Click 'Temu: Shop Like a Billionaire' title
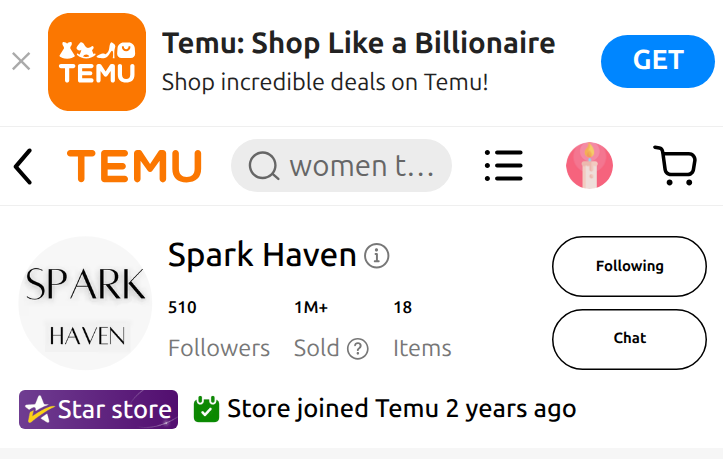The width and height of the screenshot is (723, 459). coord(358,43)
